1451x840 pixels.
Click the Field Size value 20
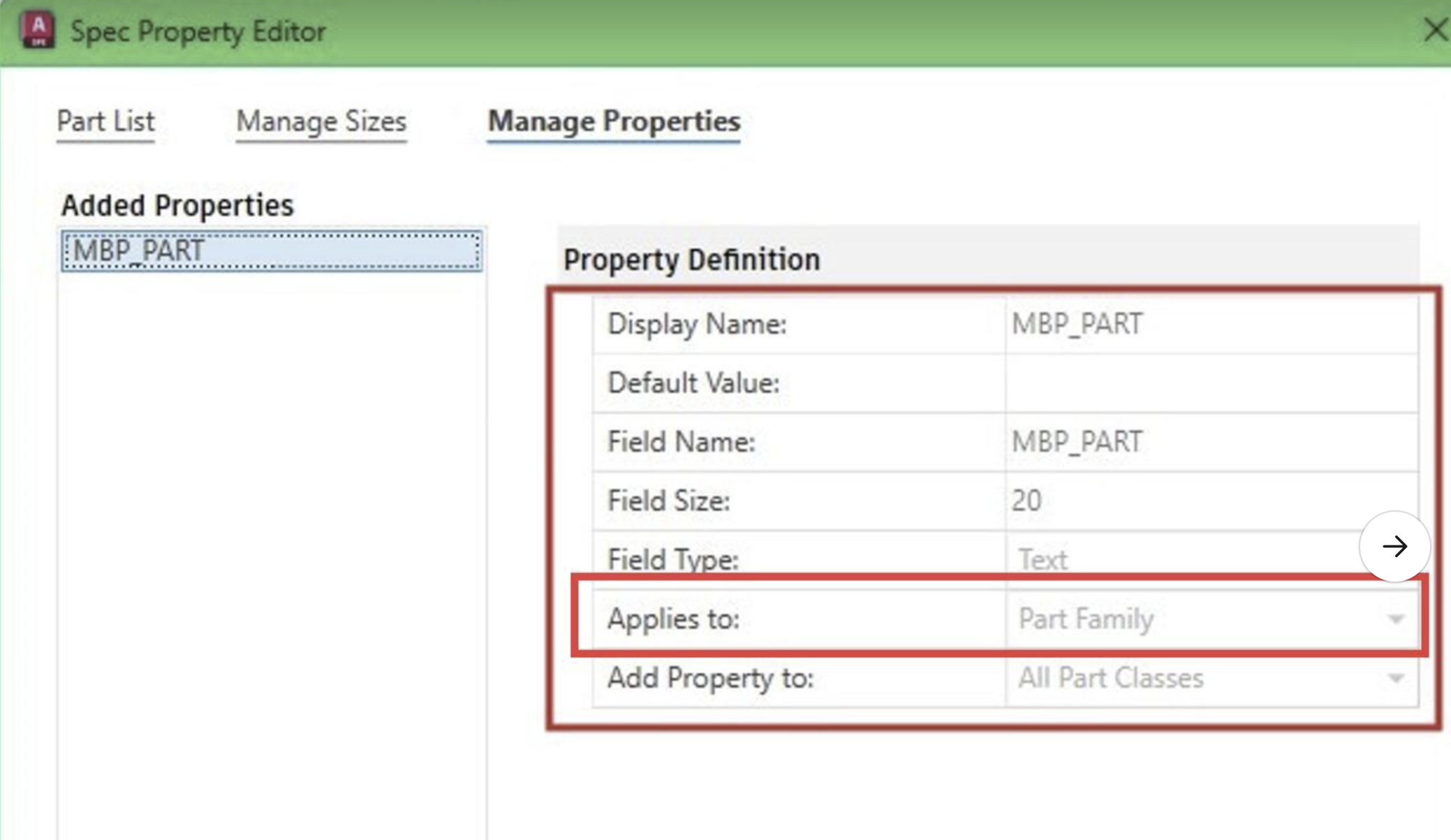[x=1026, y=500]
